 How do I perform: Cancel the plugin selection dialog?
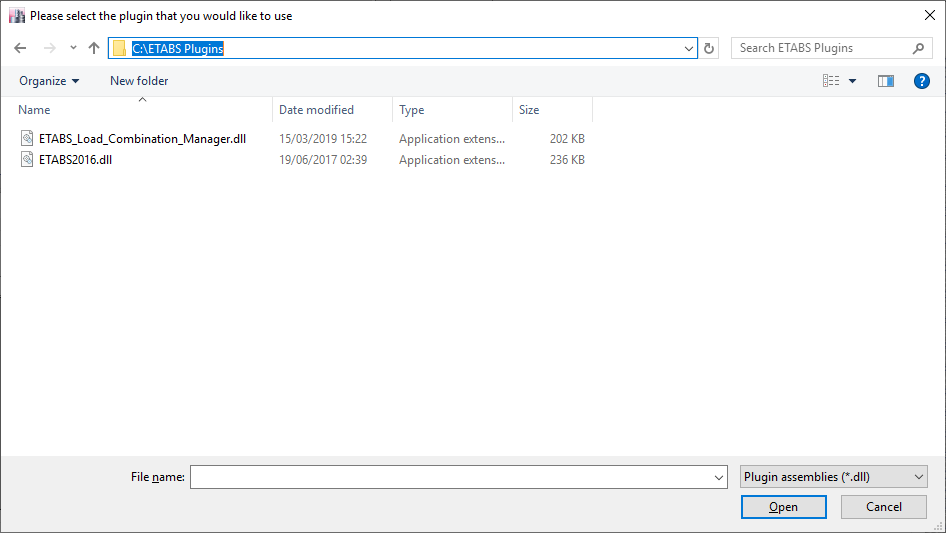click(x=884, y=507)
